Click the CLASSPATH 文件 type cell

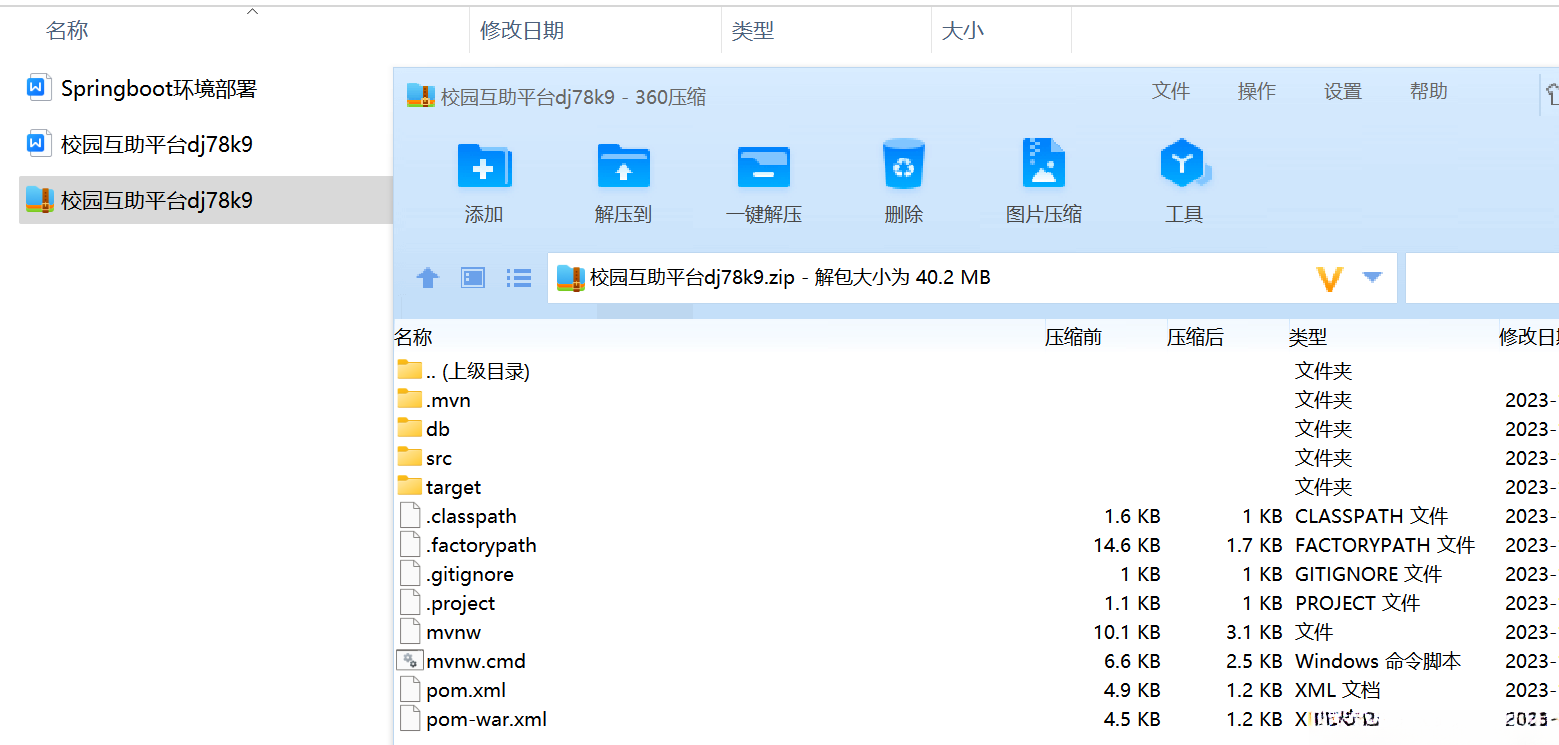[1371, 516]
